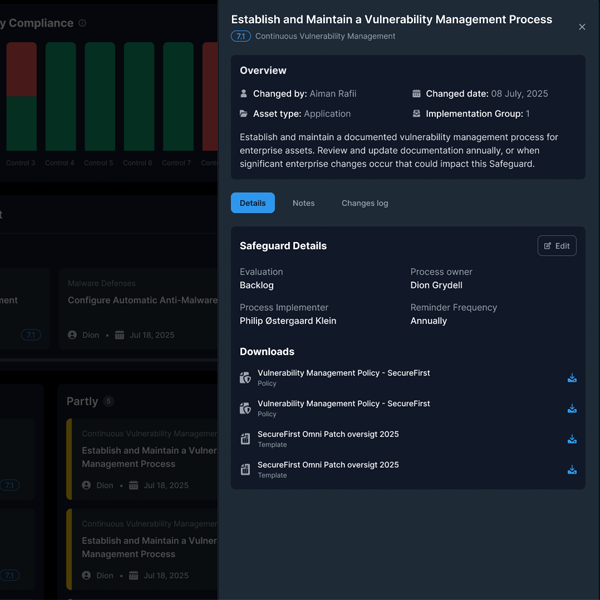Click the 7.1 badge under the panel title

(x=240, y=36)
